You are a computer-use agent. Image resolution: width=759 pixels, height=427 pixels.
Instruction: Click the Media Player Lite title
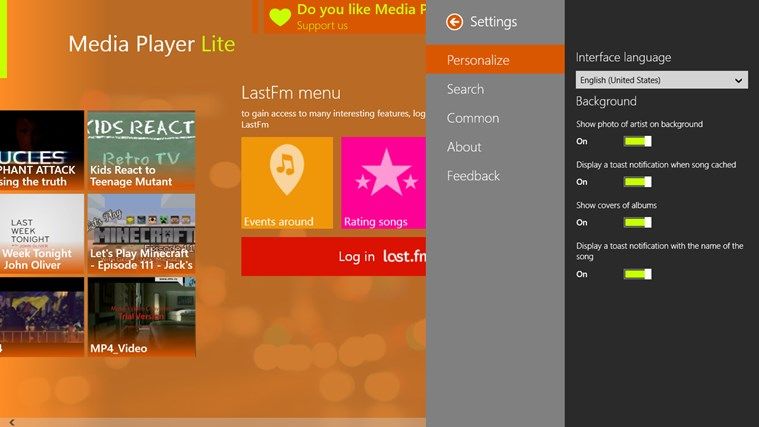point(152,44)
